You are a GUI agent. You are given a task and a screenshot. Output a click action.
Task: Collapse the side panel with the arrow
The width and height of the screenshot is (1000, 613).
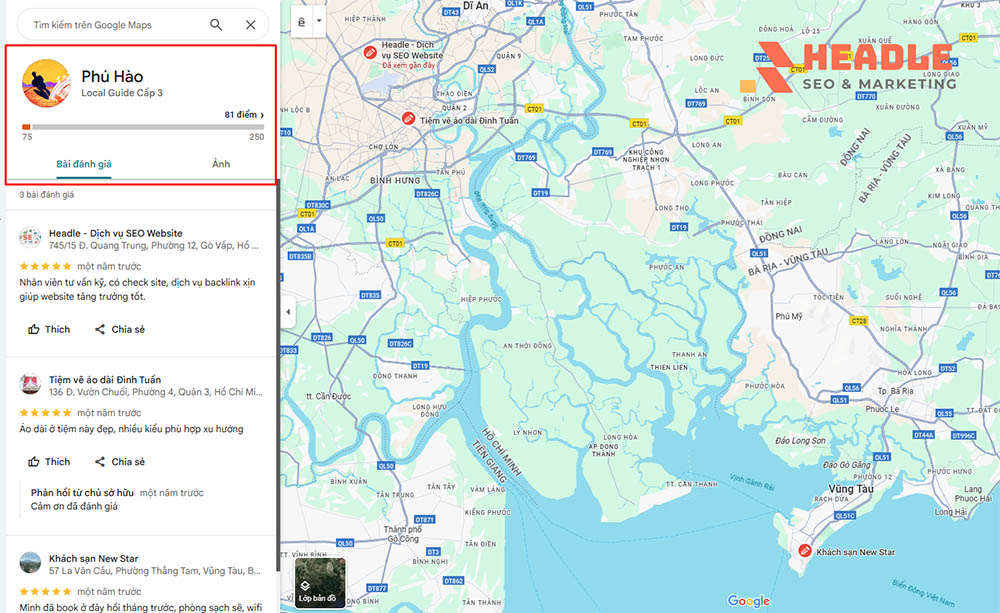point(288,312)
